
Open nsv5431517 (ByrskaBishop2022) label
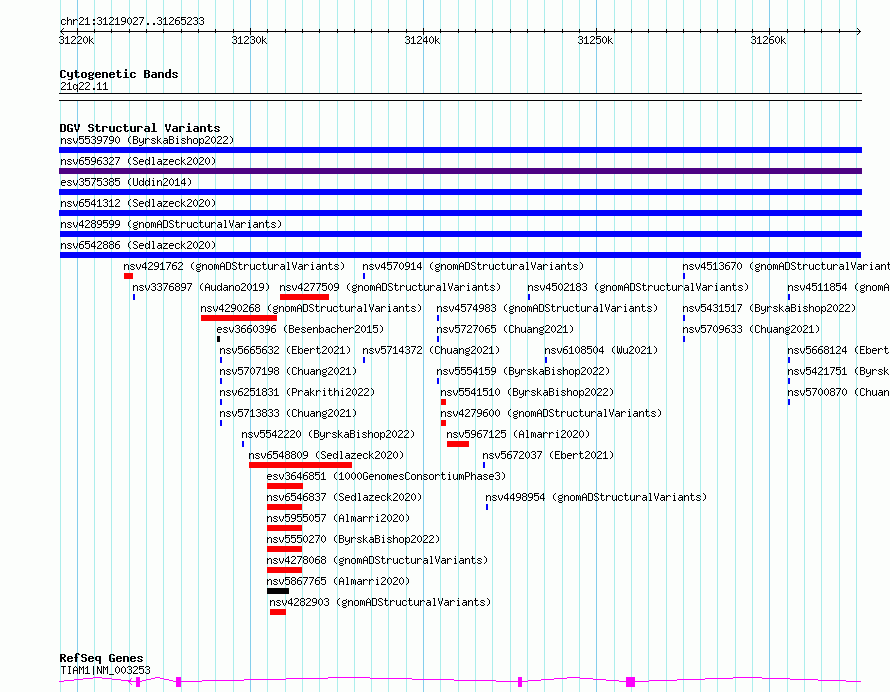click(x=769, y=308)
